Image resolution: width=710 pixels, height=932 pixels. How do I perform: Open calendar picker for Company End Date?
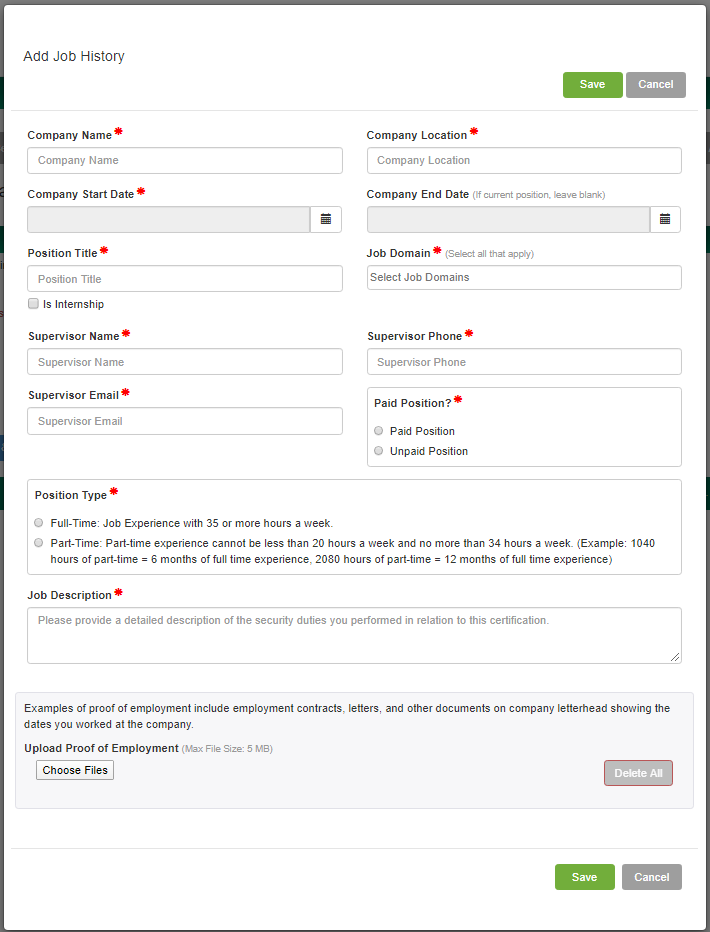pos(665,219)
